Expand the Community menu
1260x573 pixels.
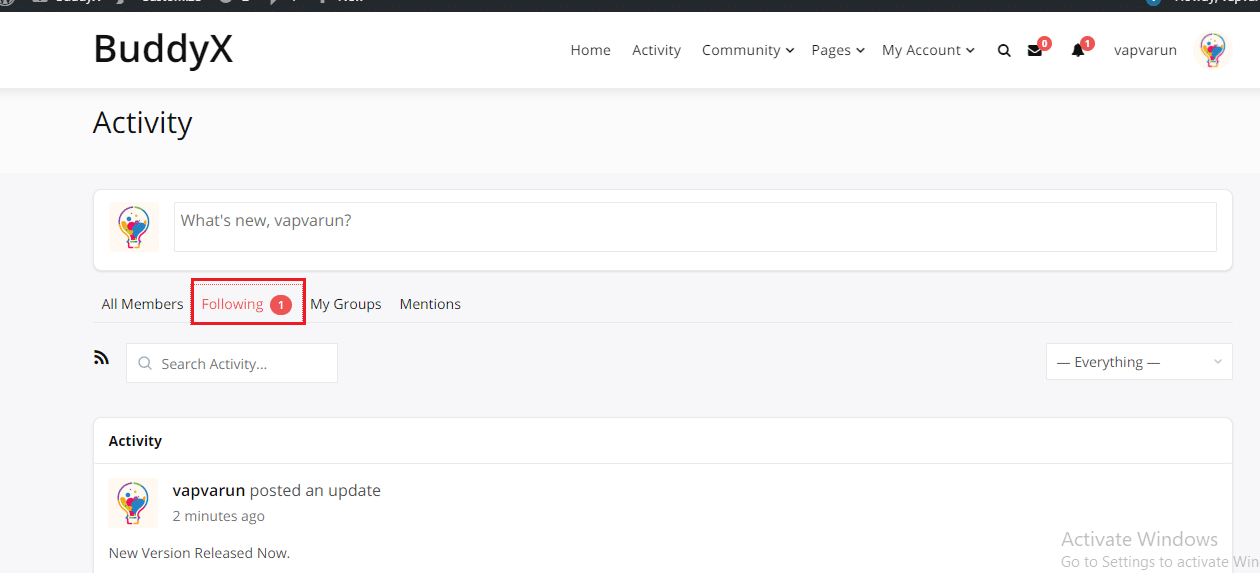click(748, 50)
